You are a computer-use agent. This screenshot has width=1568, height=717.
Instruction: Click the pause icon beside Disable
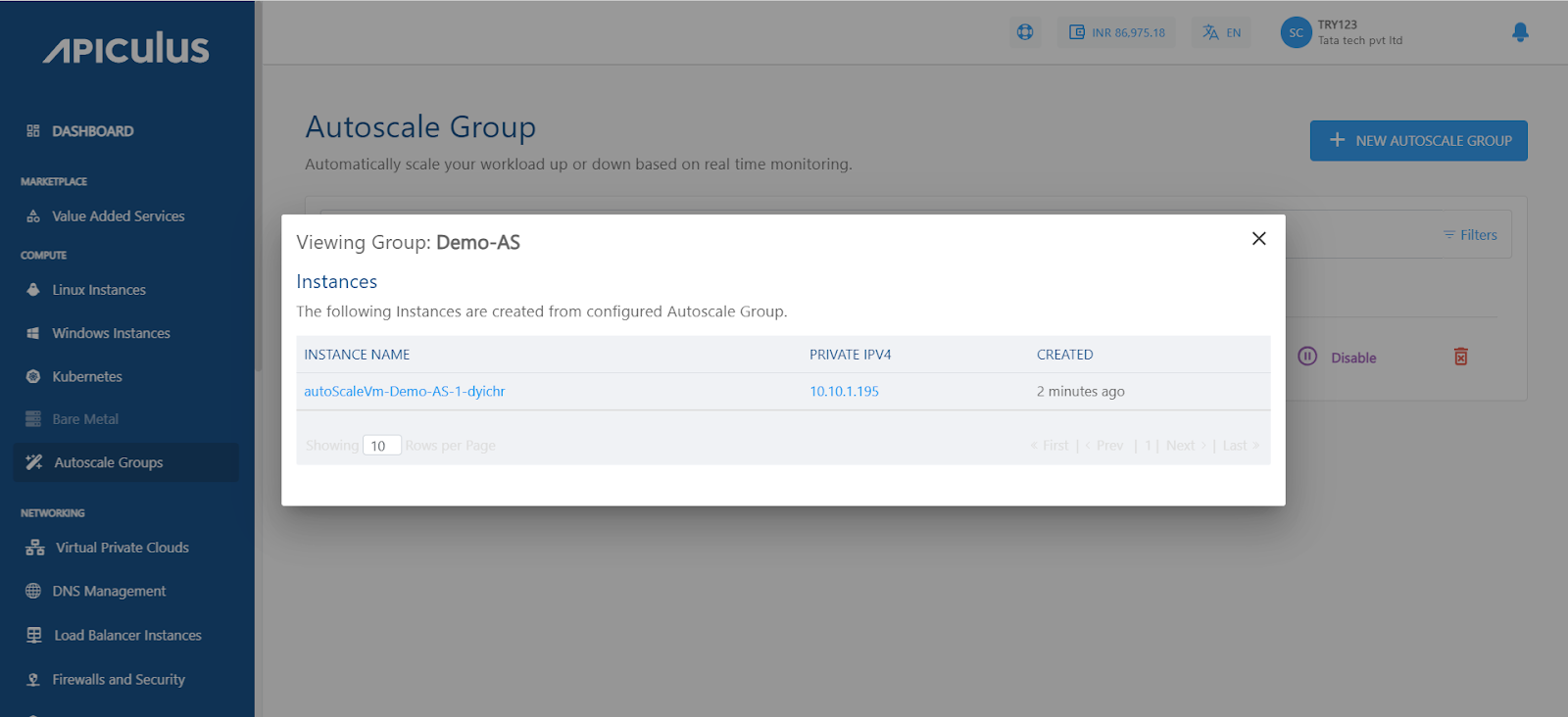1307,357
